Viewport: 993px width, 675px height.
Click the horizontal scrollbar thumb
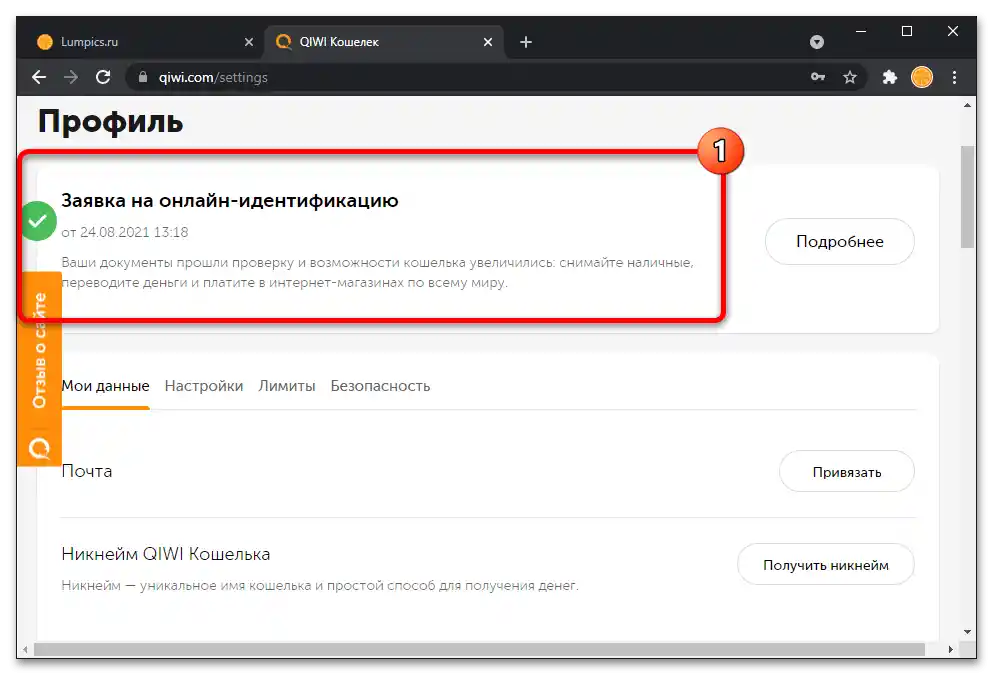[479, 650]
